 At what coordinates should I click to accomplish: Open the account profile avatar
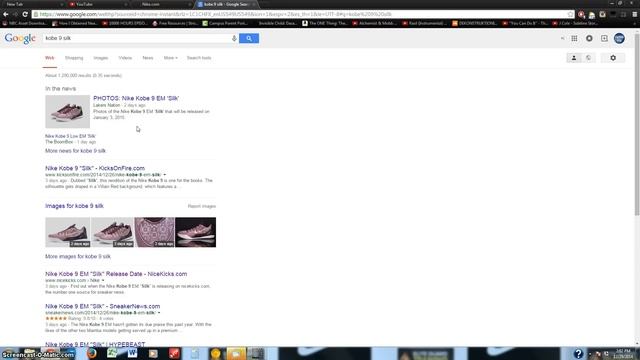pyautogui.click(x=619, y=38)
